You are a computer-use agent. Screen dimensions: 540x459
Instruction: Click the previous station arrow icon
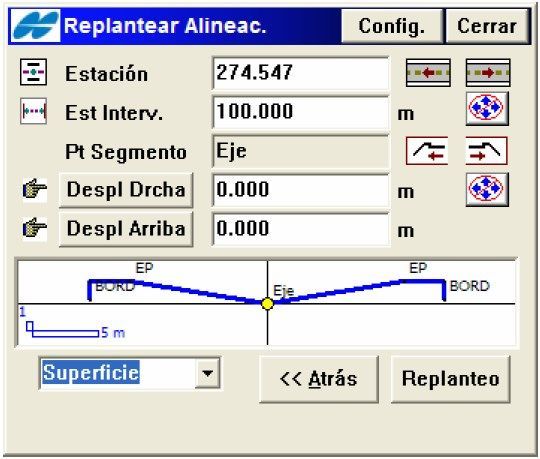[428, 73]
